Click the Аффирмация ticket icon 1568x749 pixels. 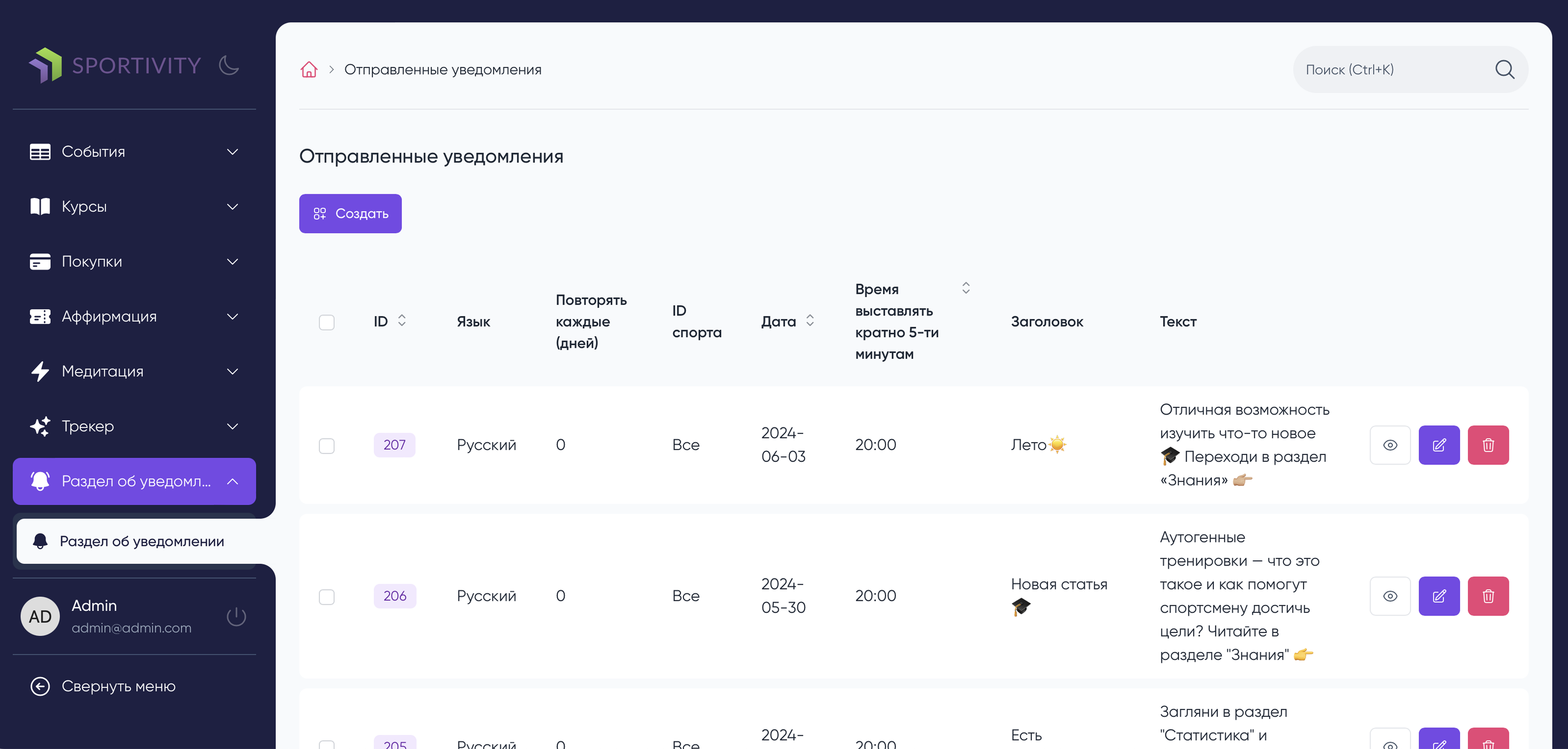tap(40, 316)
